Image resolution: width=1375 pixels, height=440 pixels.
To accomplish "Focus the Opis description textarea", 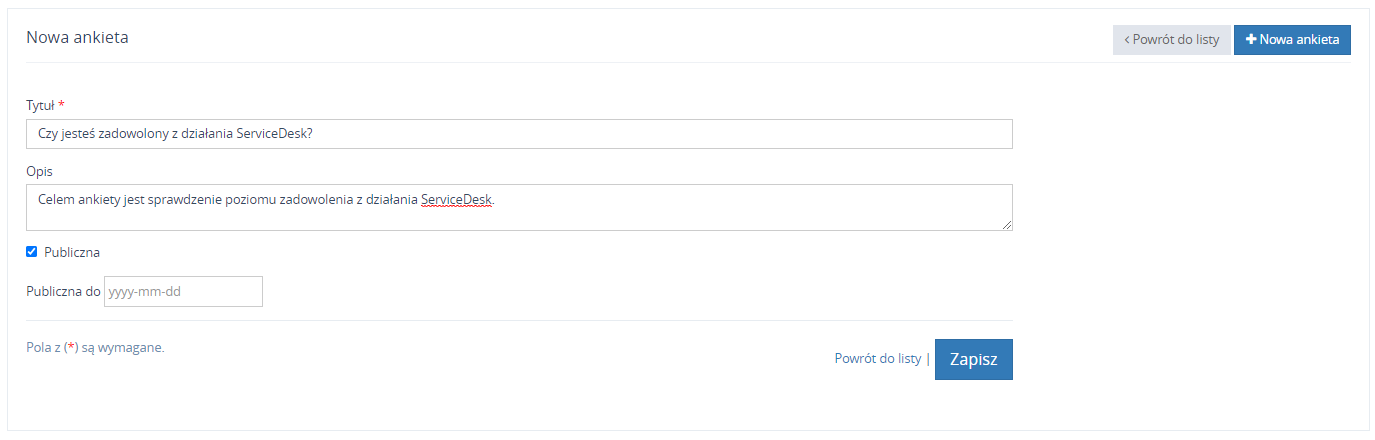I will pyautogui.click(x=519, y=207).
